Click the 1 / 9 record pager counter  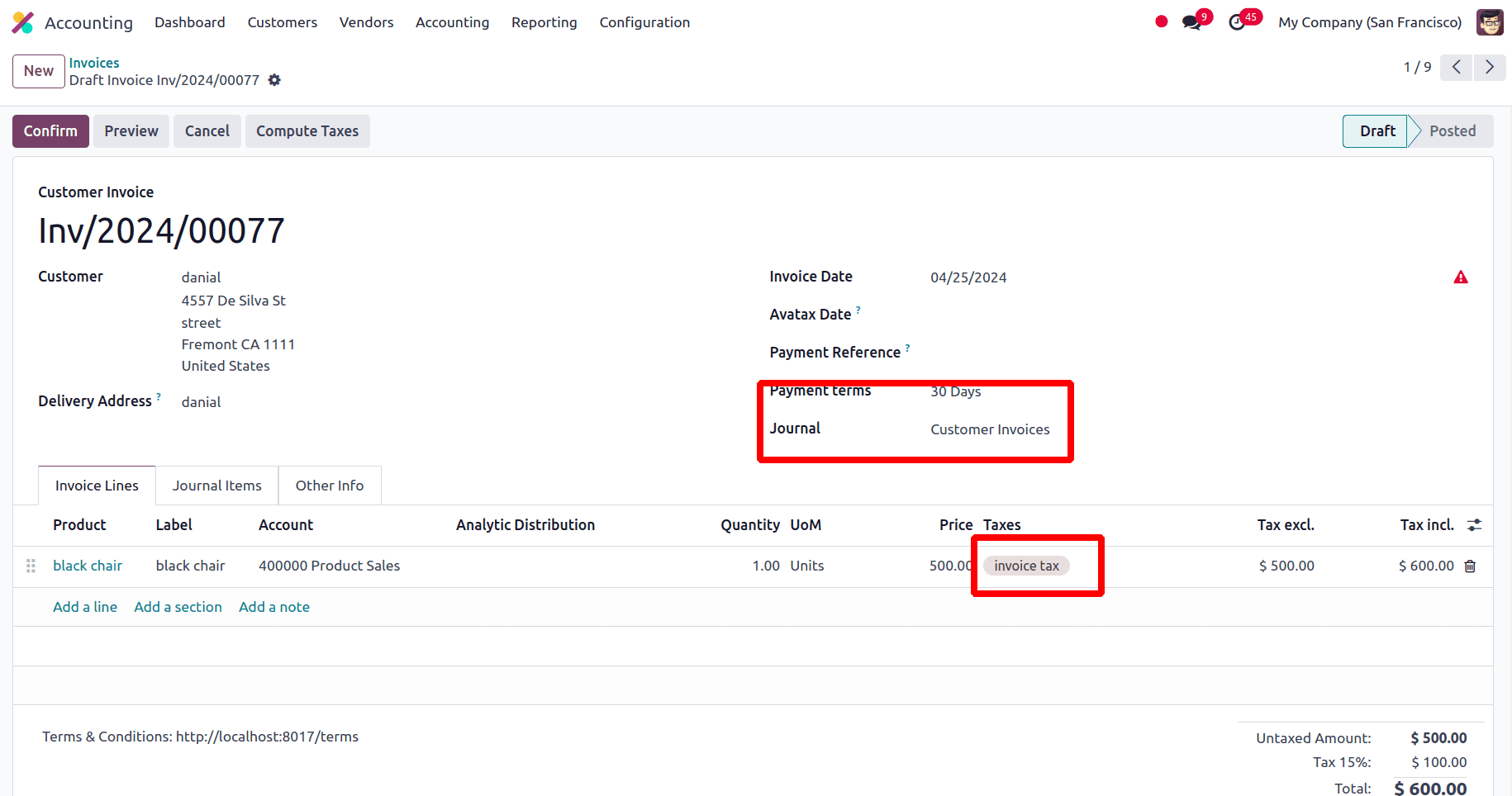click(x=1417, y=67)
